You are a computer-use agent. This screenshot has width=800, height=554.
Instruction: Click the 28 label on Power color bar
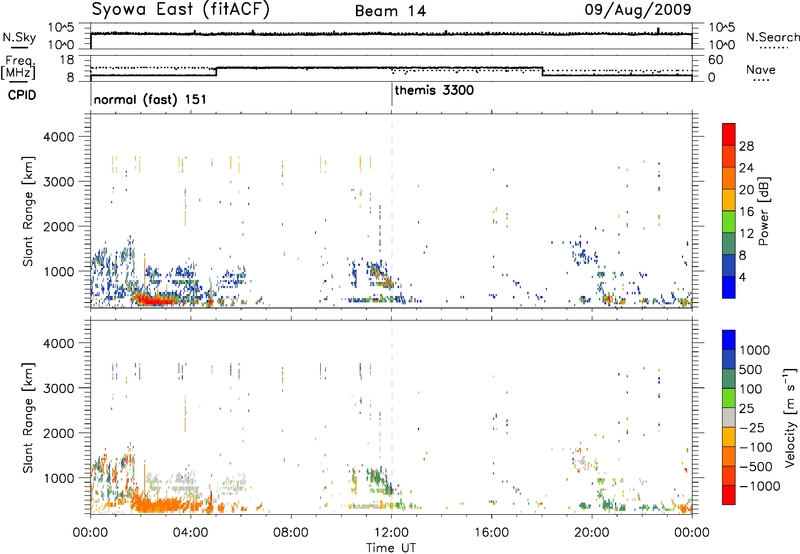(746, 146)
